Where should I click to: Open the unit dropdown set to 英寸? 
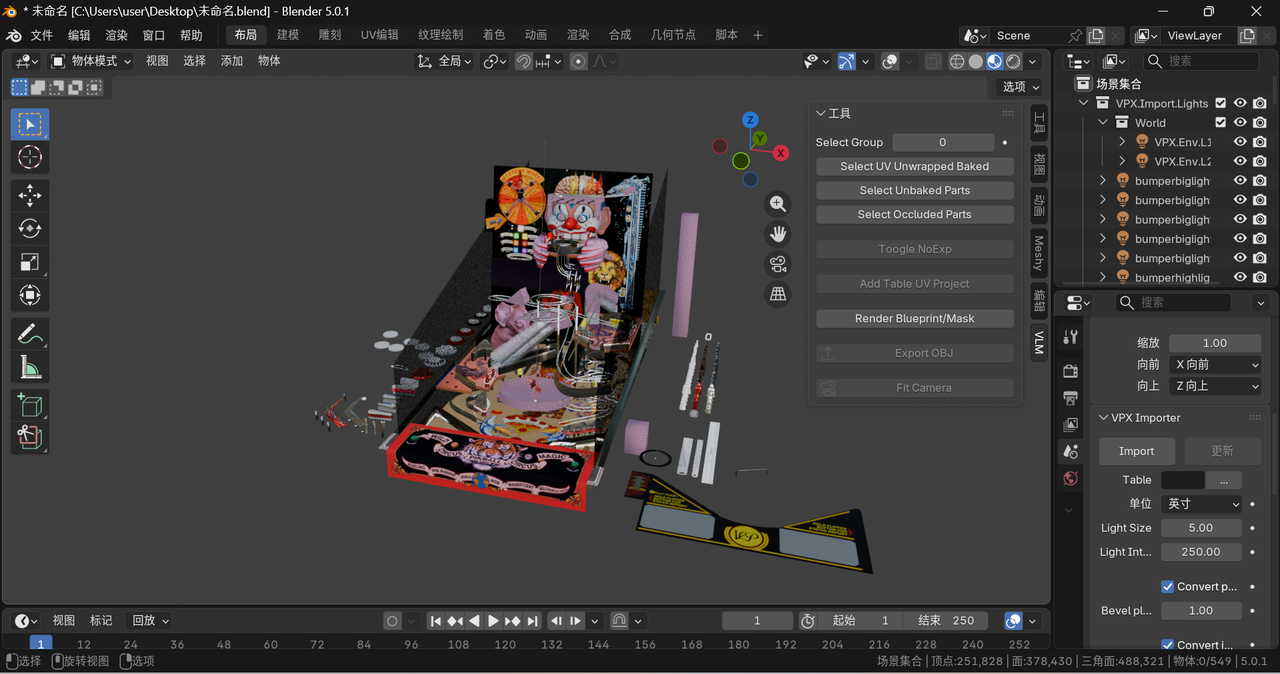[x=1203, y=504]
